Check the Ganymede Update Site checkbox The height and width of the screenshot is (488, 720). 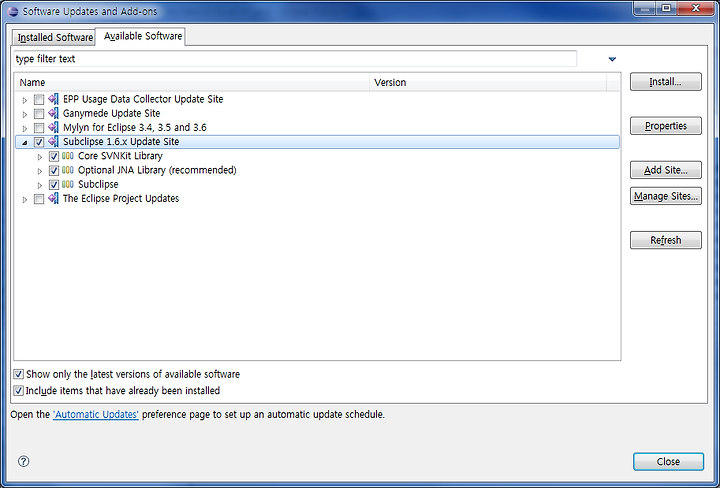pos(39,113)
